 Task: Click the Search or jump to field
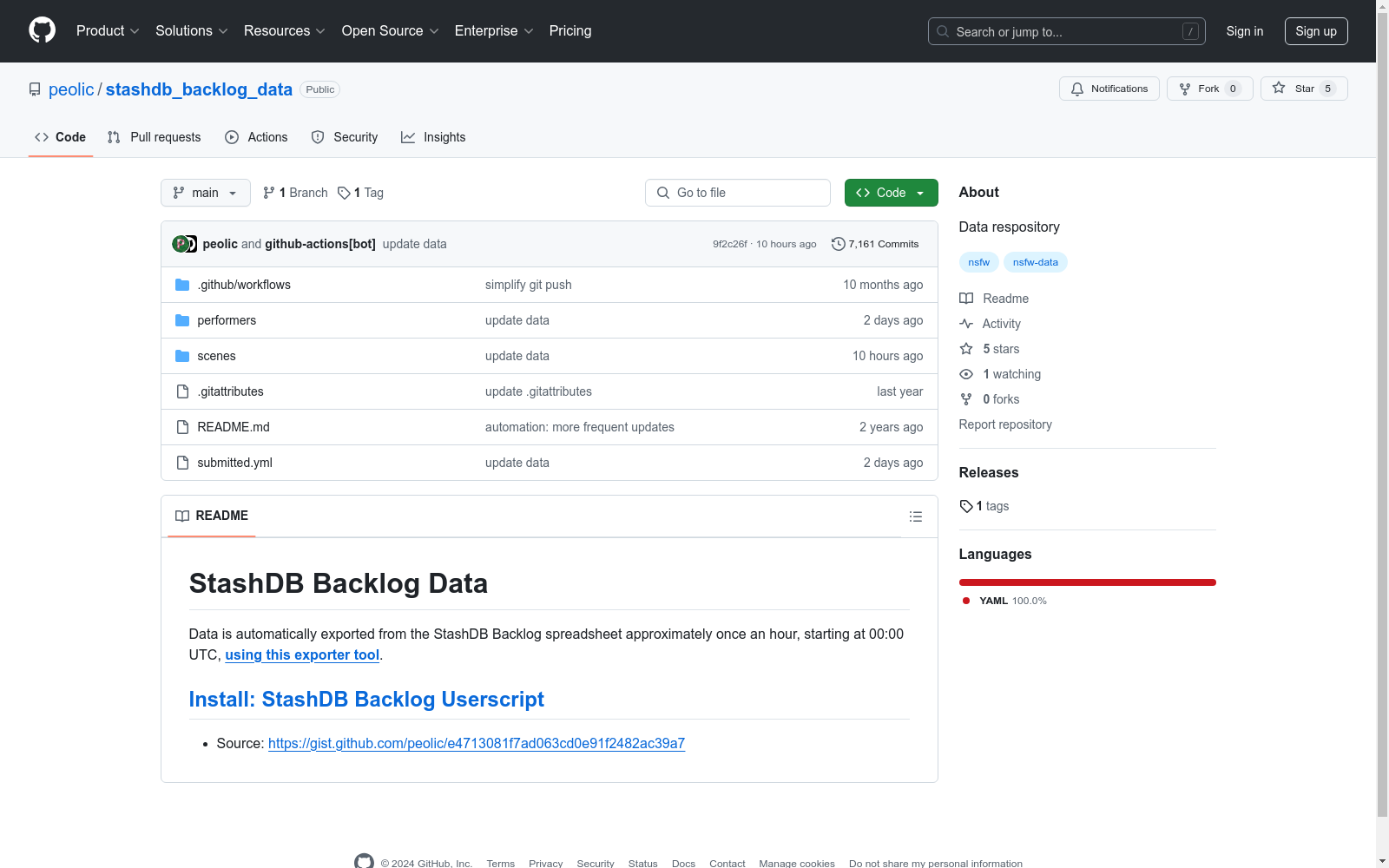pos(1067,31)
